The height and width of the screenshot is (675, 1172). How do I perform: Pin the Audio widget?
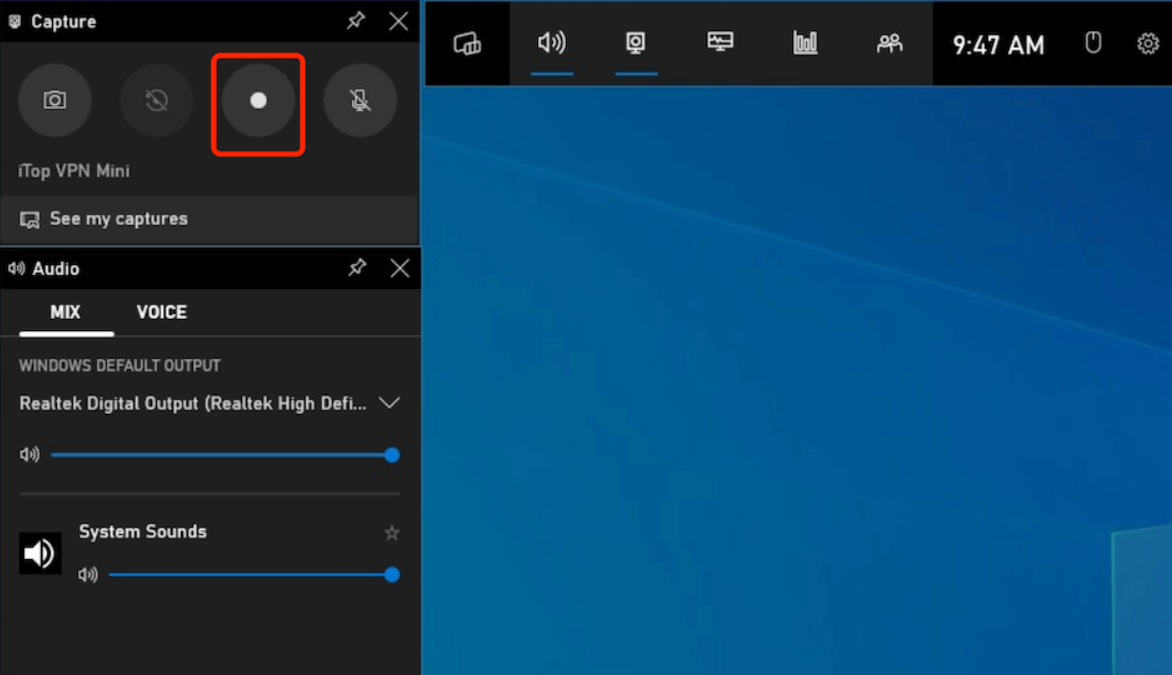pos(357,268)
